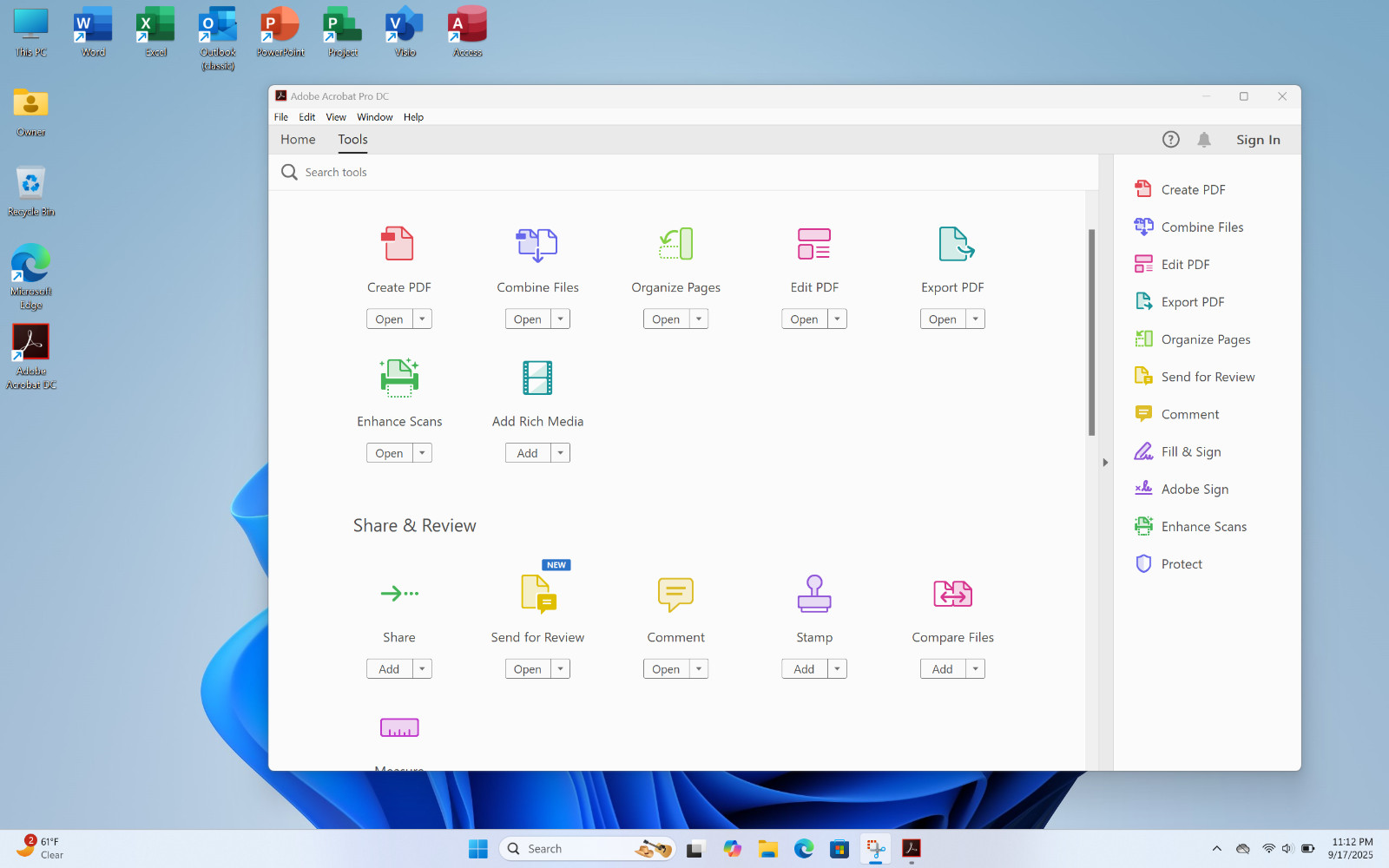
Task: Click the Organize Pages tool icon
Action: pyautogui.click(x=675, y=244)
